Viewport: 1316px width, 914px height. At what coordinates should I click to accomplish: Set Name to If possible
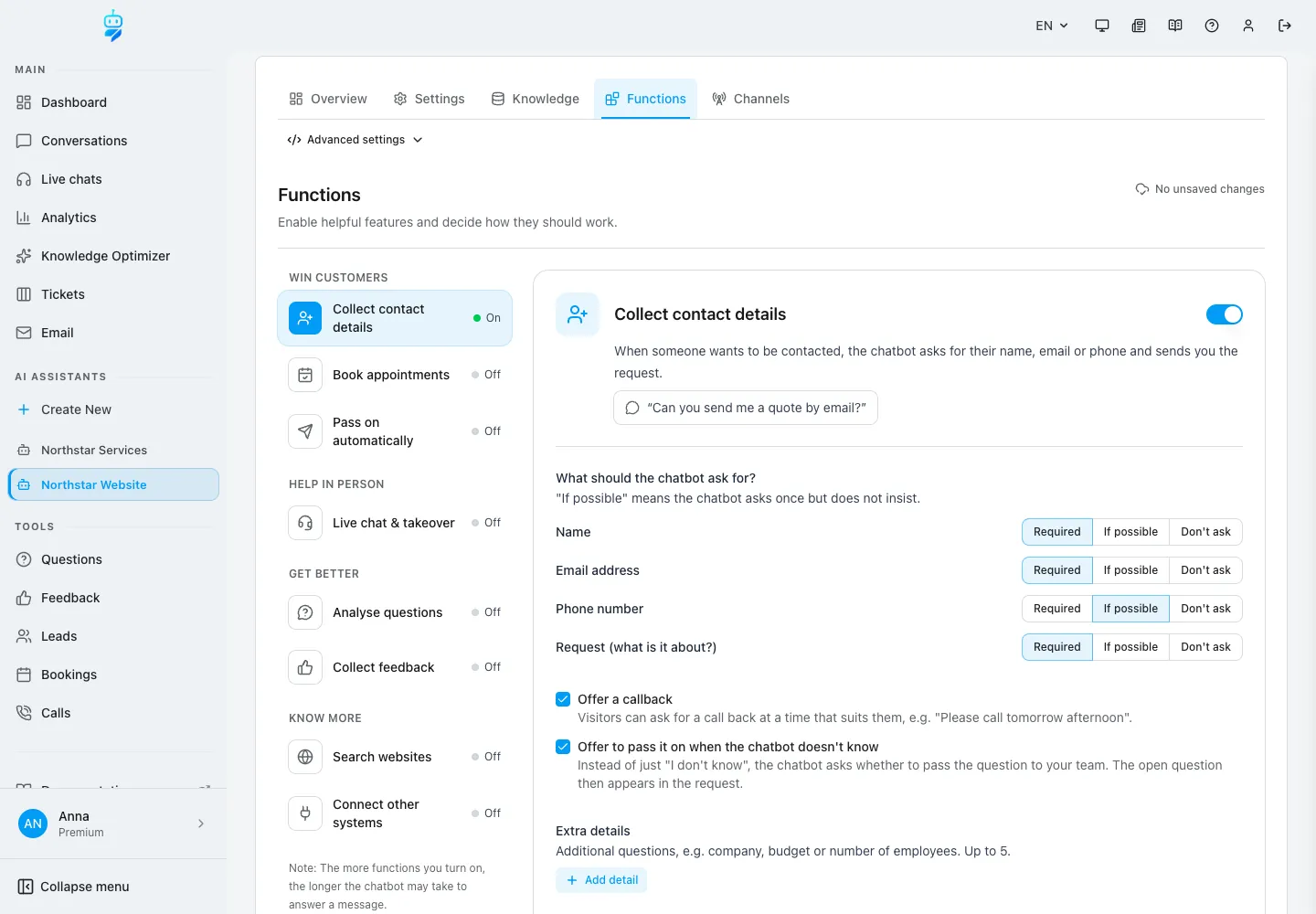1130,532
